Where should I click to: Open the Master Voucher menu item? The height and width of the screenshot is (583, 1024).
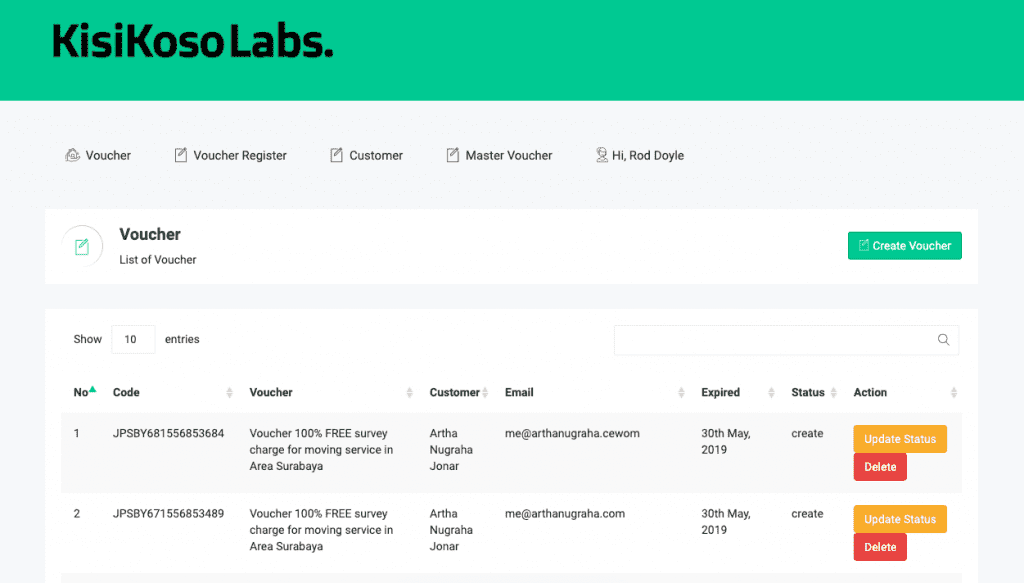(x=508, y=155)
